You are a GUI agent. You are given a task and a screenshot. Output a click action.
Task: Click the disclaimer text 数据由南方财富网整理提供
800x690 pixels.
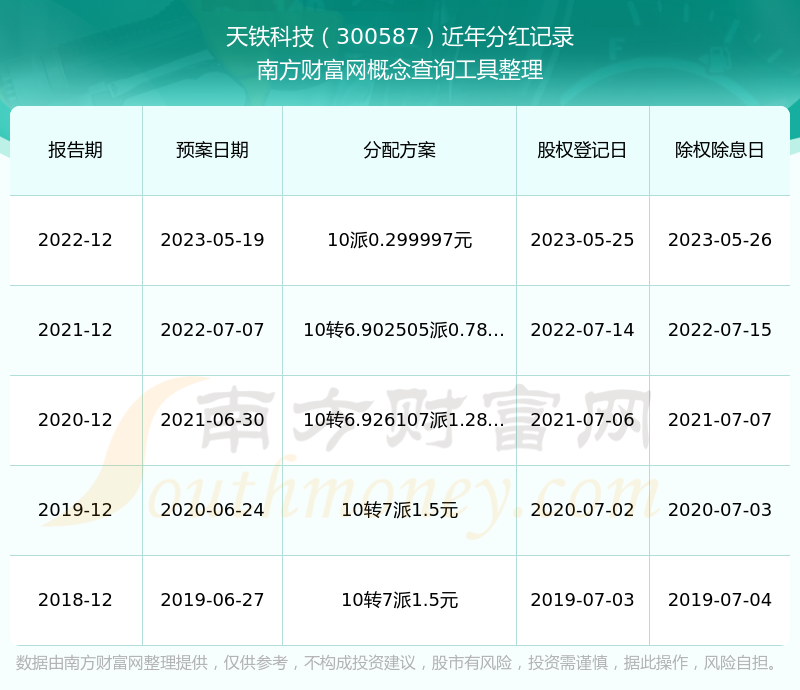[x=112, y=662]
